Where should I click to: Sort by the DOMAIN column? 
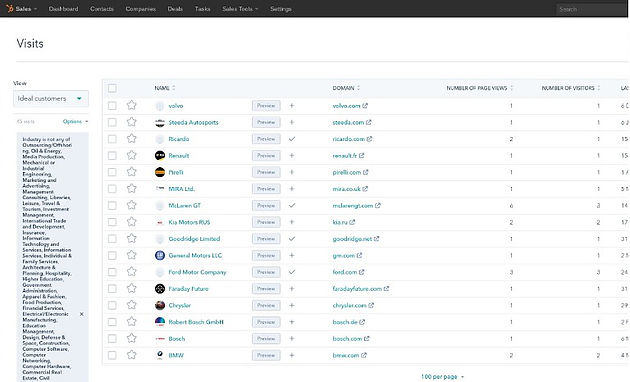click(346, 88)
